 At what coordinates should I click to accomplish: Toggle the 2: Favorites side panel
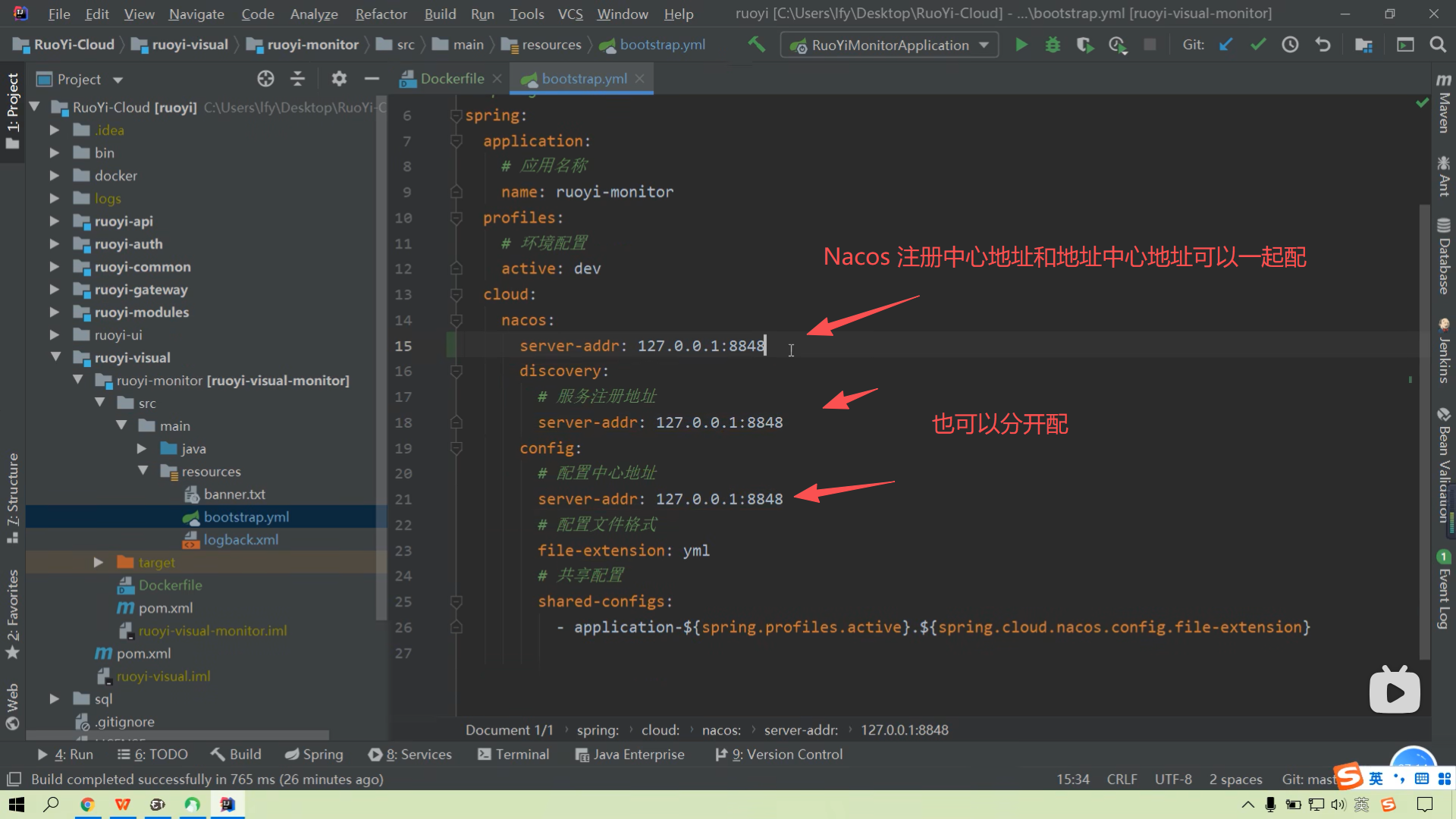pyautogui.click(x=12, y=614)
